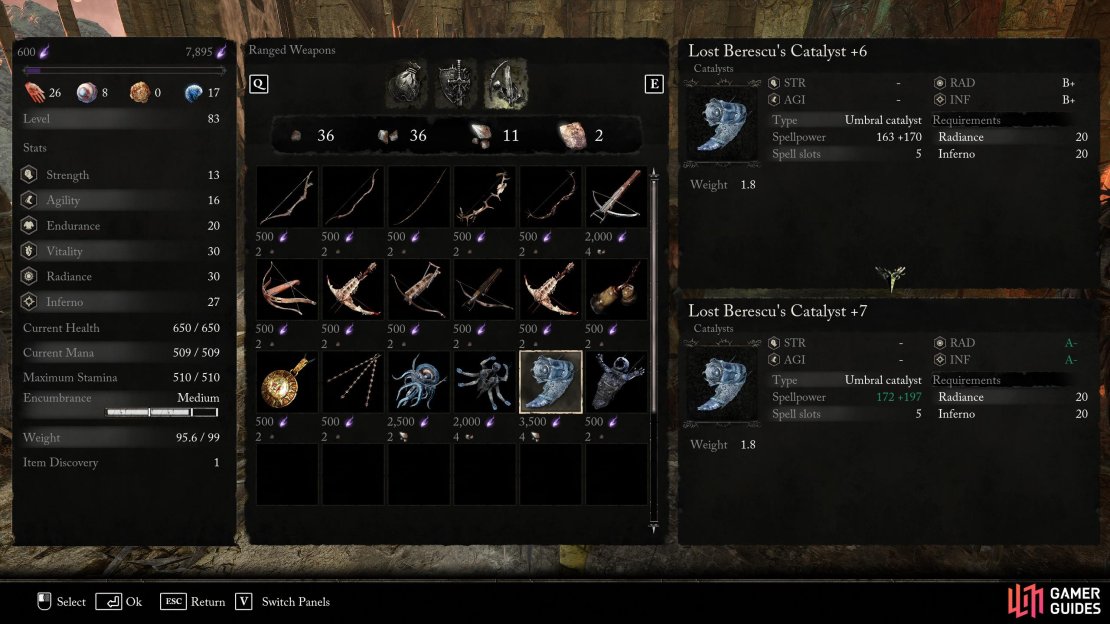Select the first bow in the grid
The image size is (1110, 624).
(287, 197)
